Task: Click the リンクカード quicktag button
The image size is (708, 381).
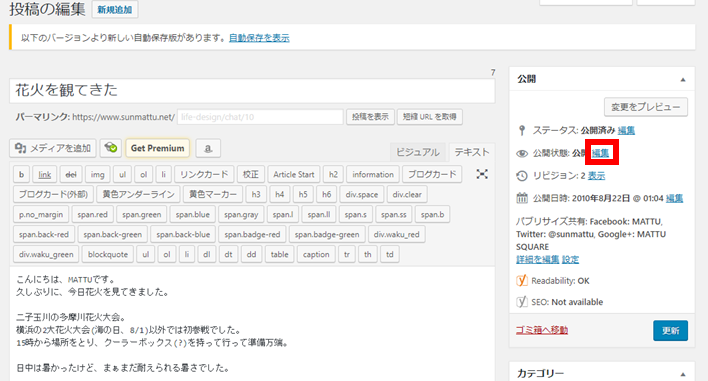Action: pos(204,174)
